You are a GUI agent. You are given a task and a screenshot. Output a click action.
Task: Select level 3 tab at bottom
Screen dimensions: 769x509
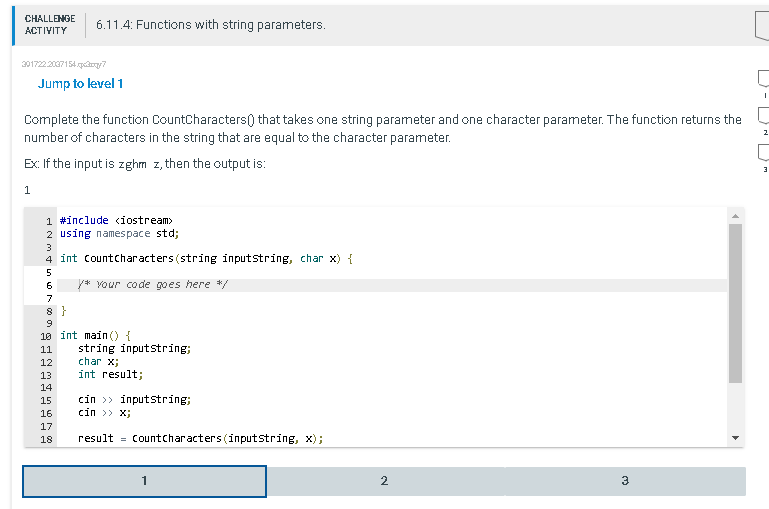(625, 481)
